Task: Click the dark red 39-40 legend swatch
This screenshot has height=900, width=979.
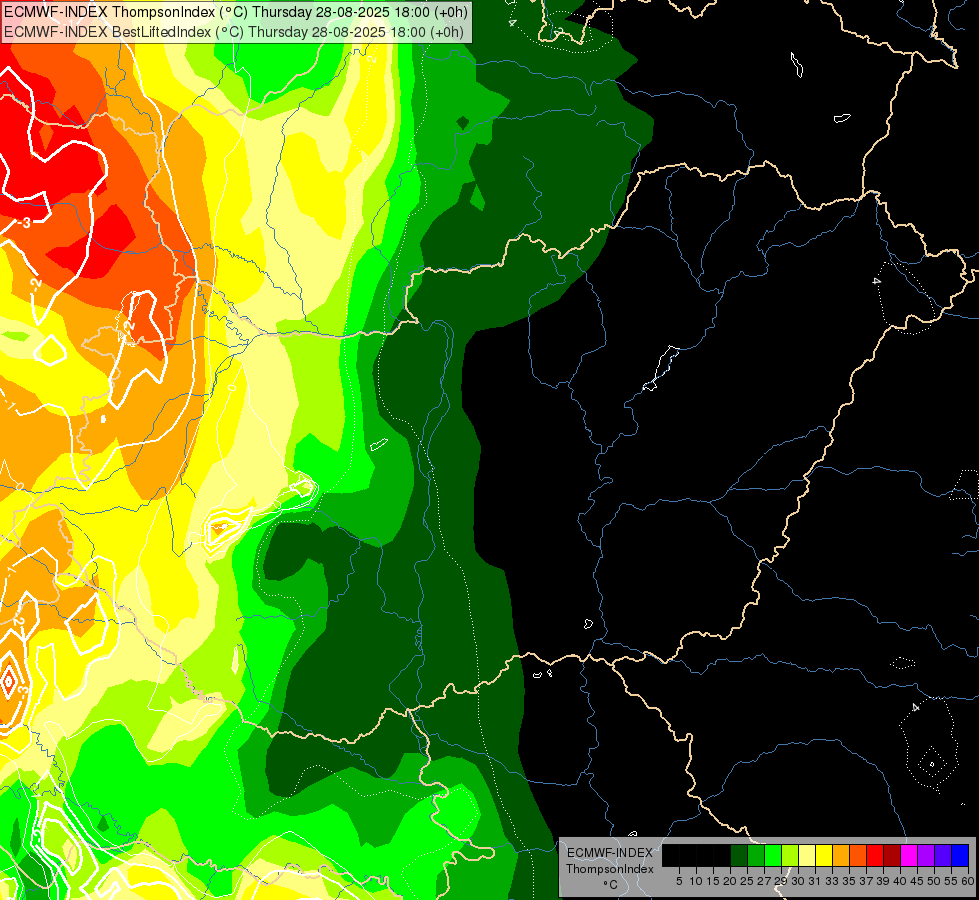Action: click(892, 855)
